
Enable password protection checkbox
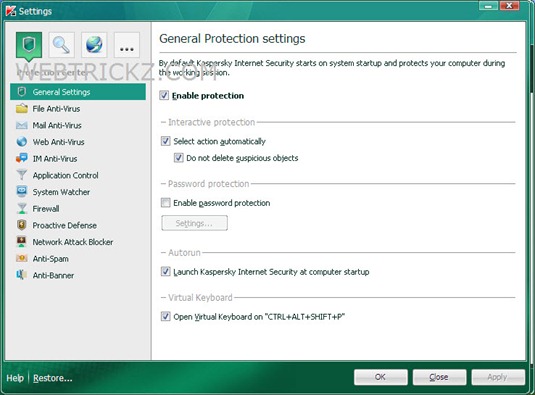pos(165,203)
